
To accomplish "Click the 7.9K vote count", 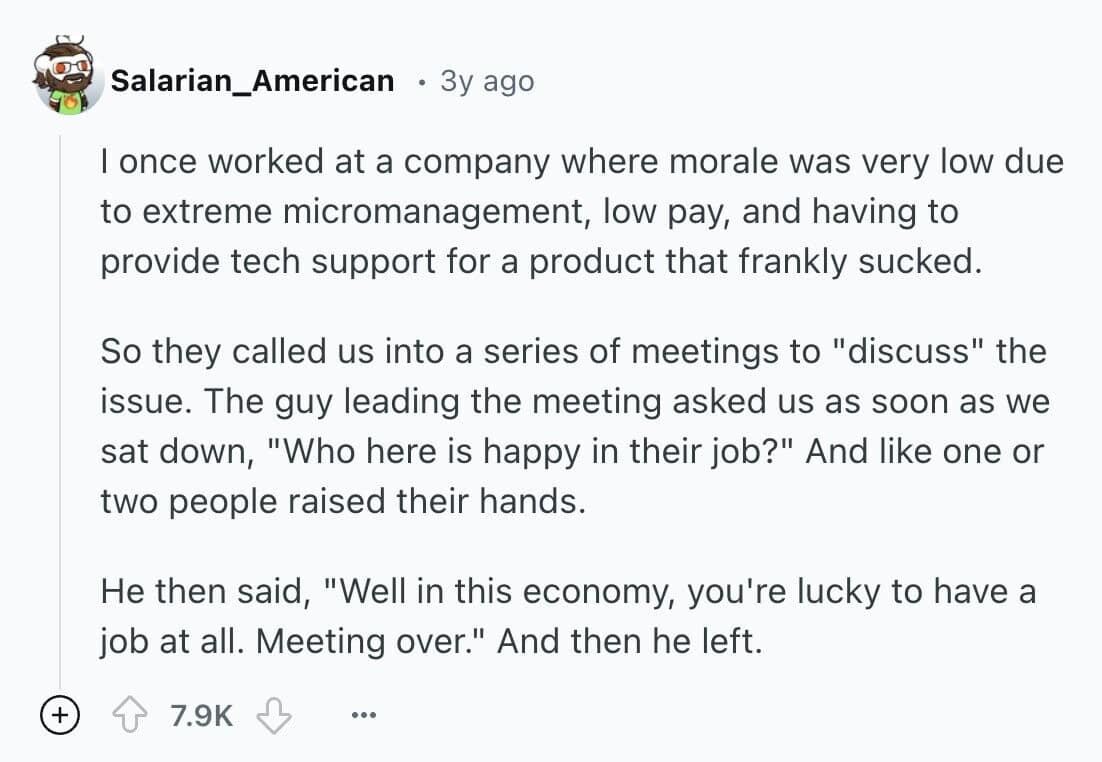I will pyautogui.click(x=201, y=716).
